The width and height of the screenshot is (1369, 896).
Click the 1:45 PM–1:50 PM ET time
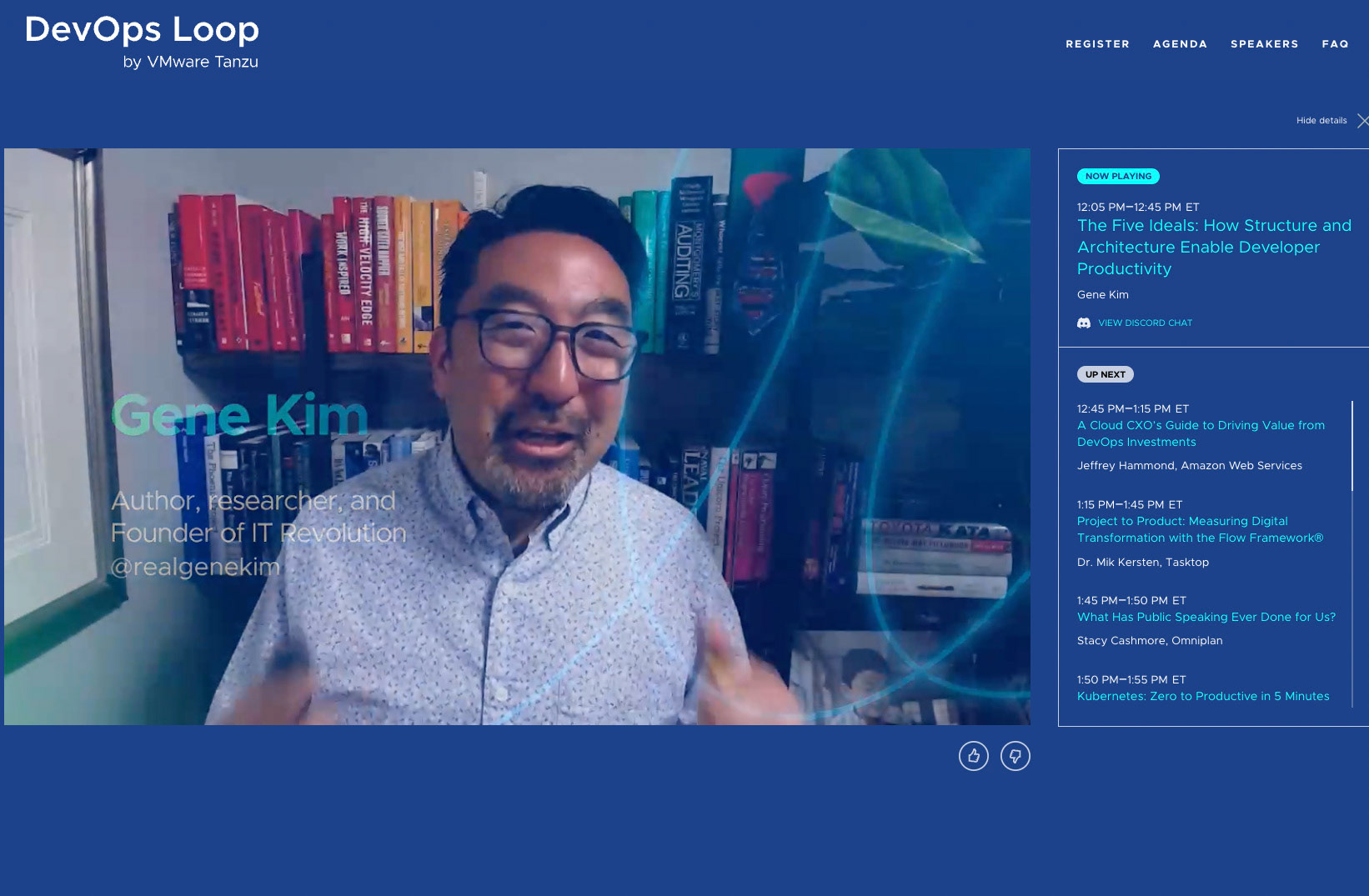pos(1131,600)
